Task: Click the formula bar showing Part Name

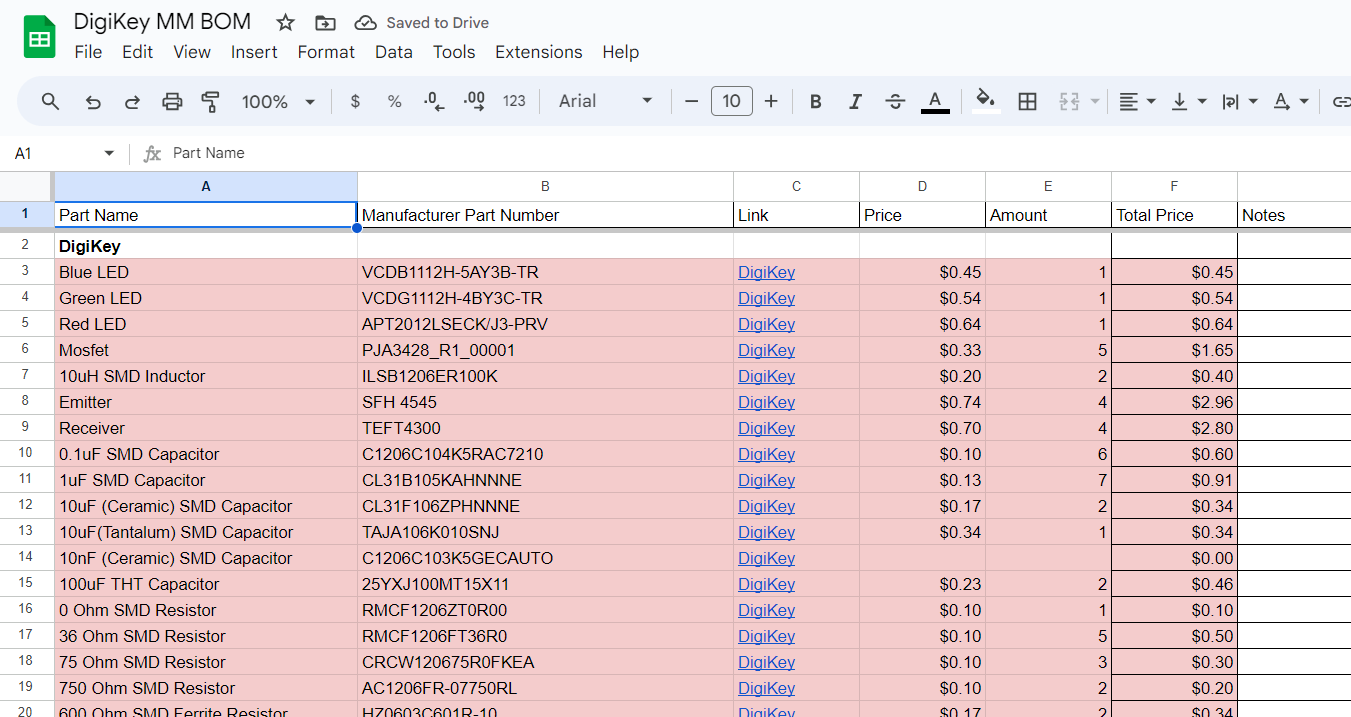Action: coord(760,153)
